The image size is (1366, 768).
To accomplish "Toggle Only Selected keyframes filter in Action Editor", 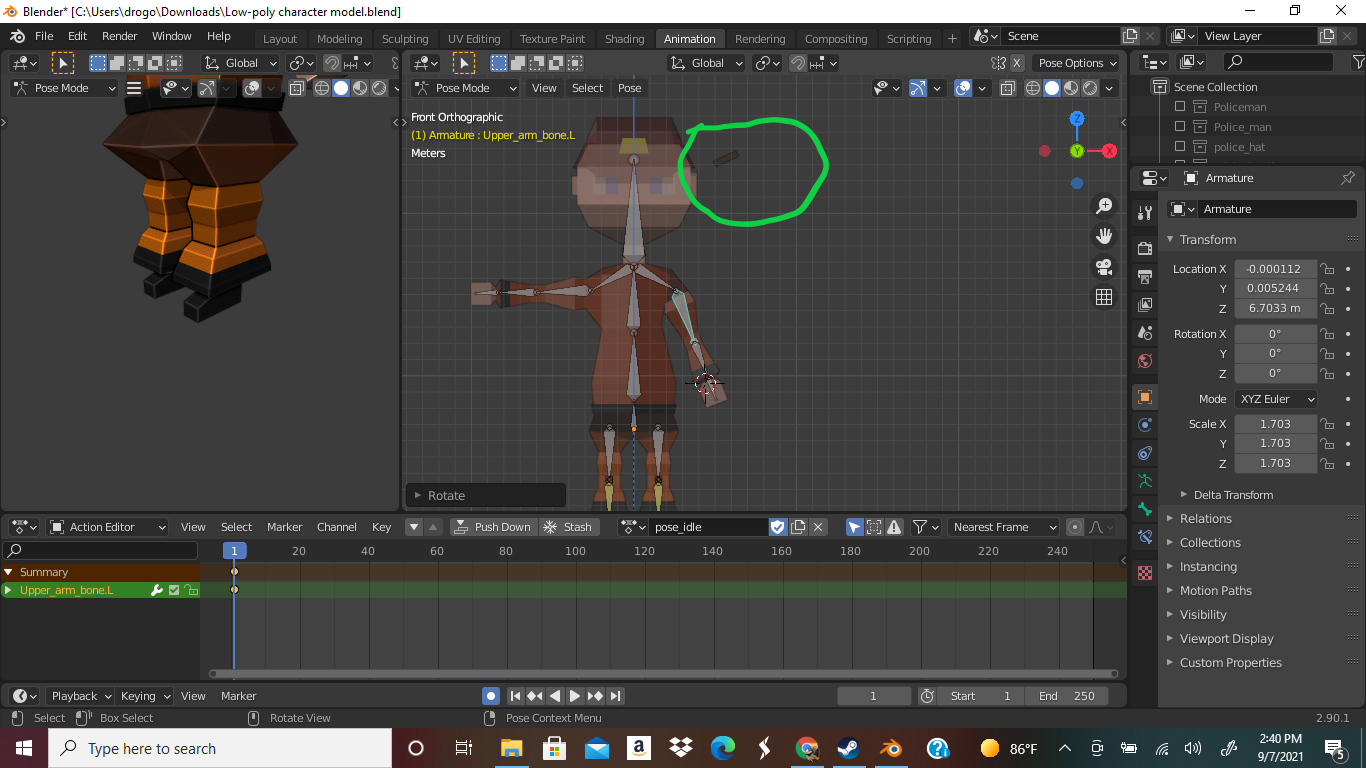I will click(x=854, y=527).
